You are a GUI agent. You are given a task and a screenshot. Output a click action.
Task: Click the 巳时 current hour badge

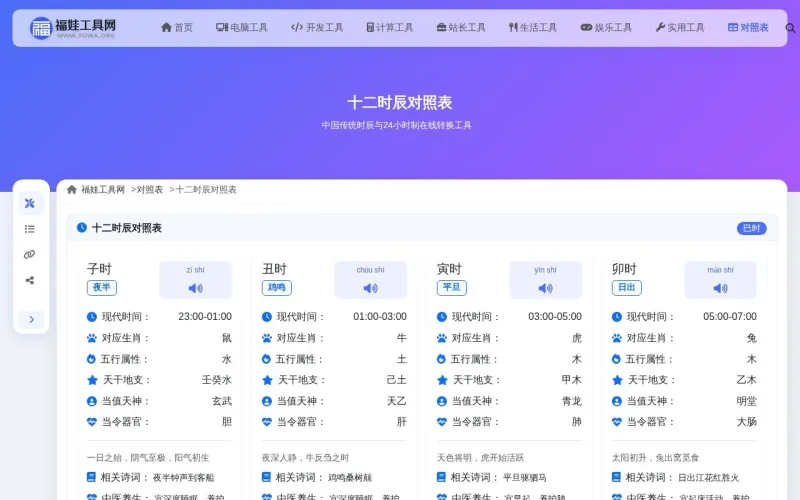click(x=752, y=228)
